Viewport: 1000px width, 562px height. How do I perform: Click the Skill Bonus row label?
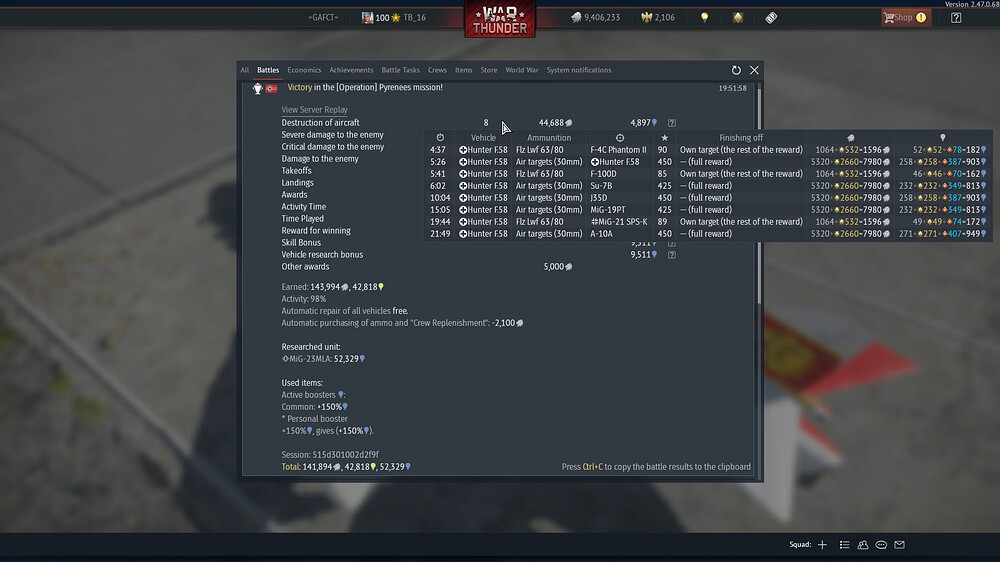(x=301, y=242)
